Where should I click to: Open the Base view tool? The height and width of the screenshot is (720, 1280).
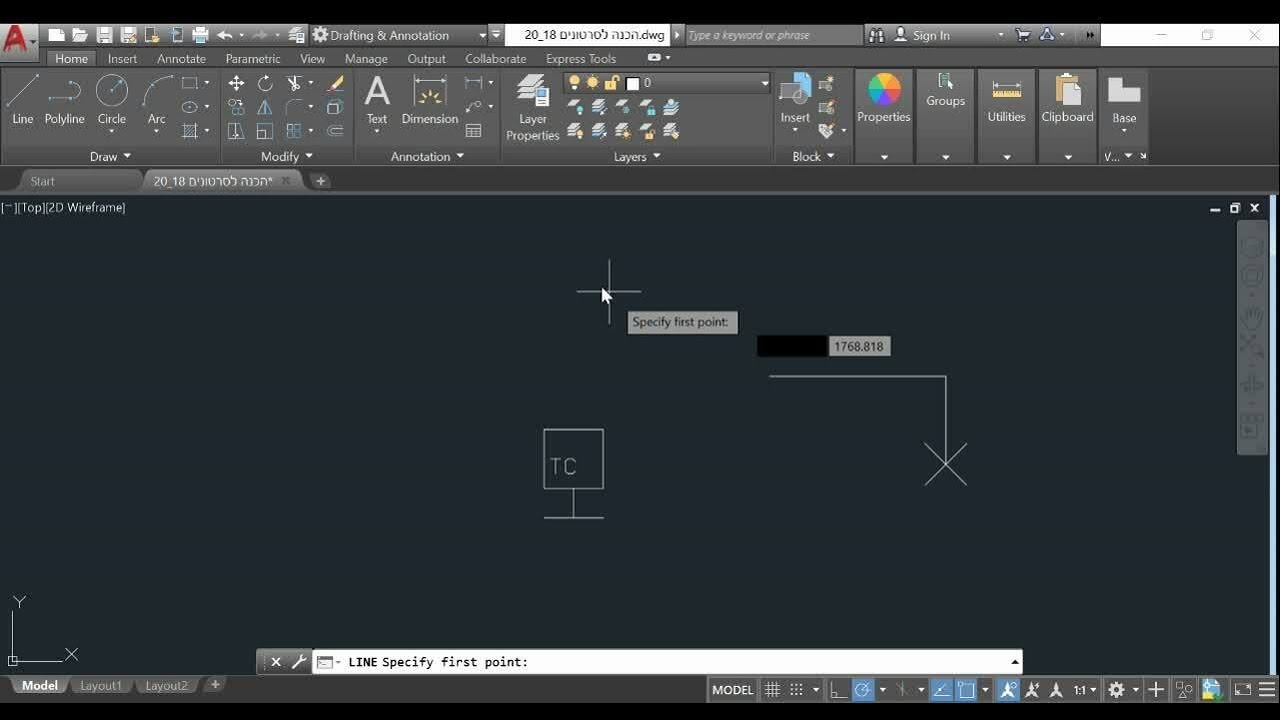(x=1124, y=100)
